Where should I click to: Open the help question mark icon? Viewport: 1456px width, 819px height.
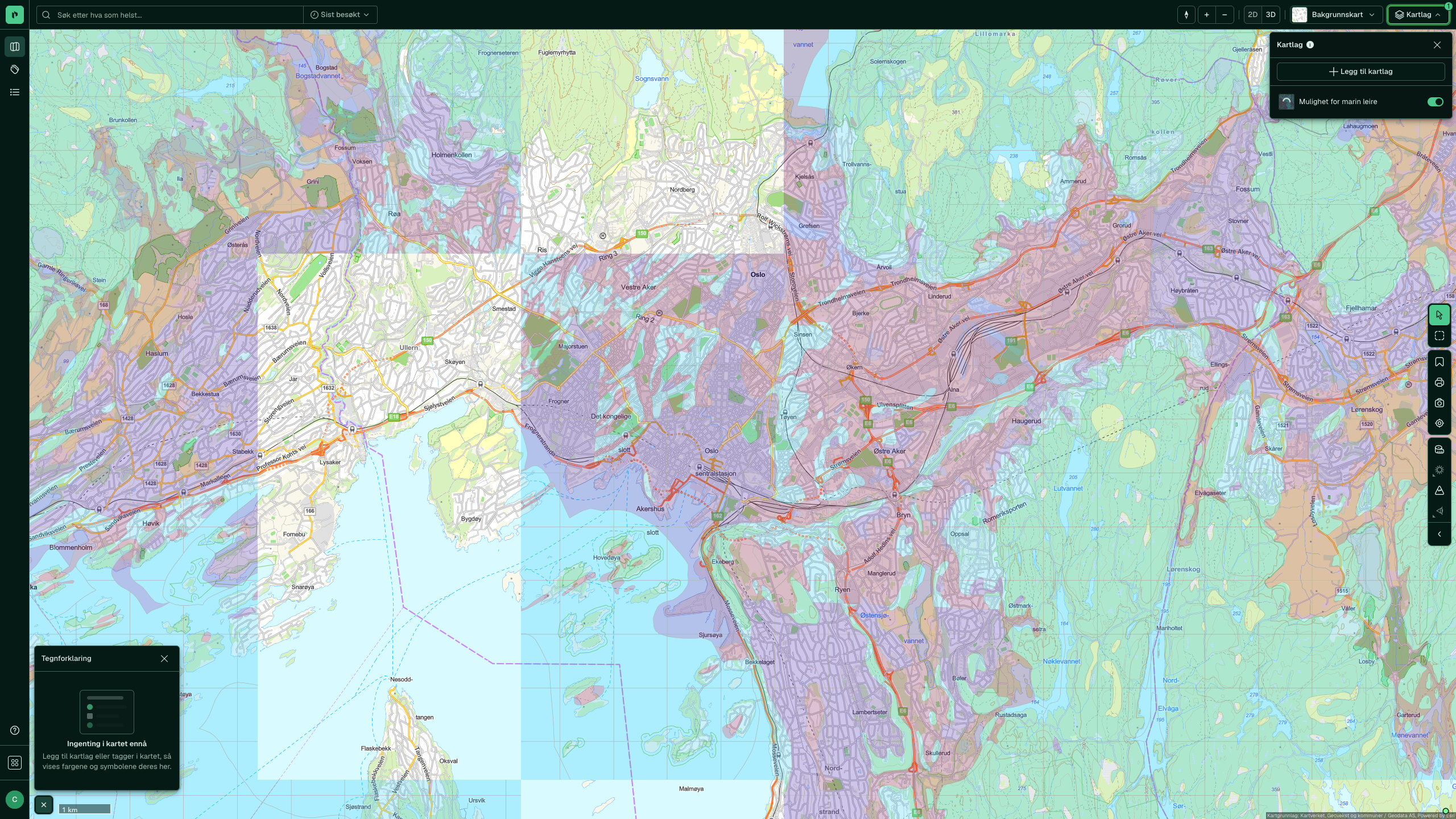click(x=15, y=731)
